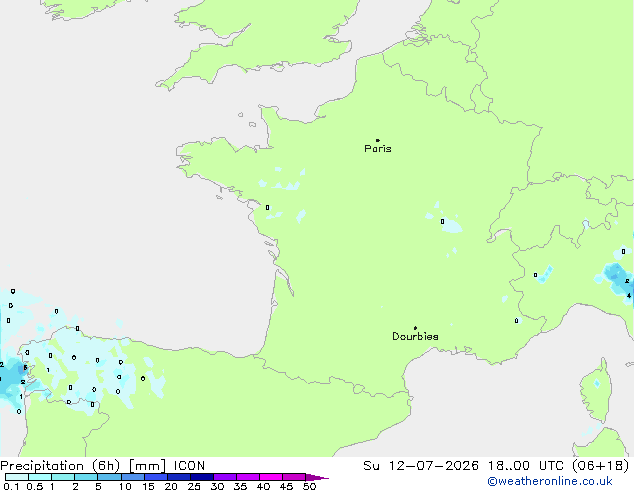Select the legend swatch between 5 and 10
The image size is (634, 490).
110,477
